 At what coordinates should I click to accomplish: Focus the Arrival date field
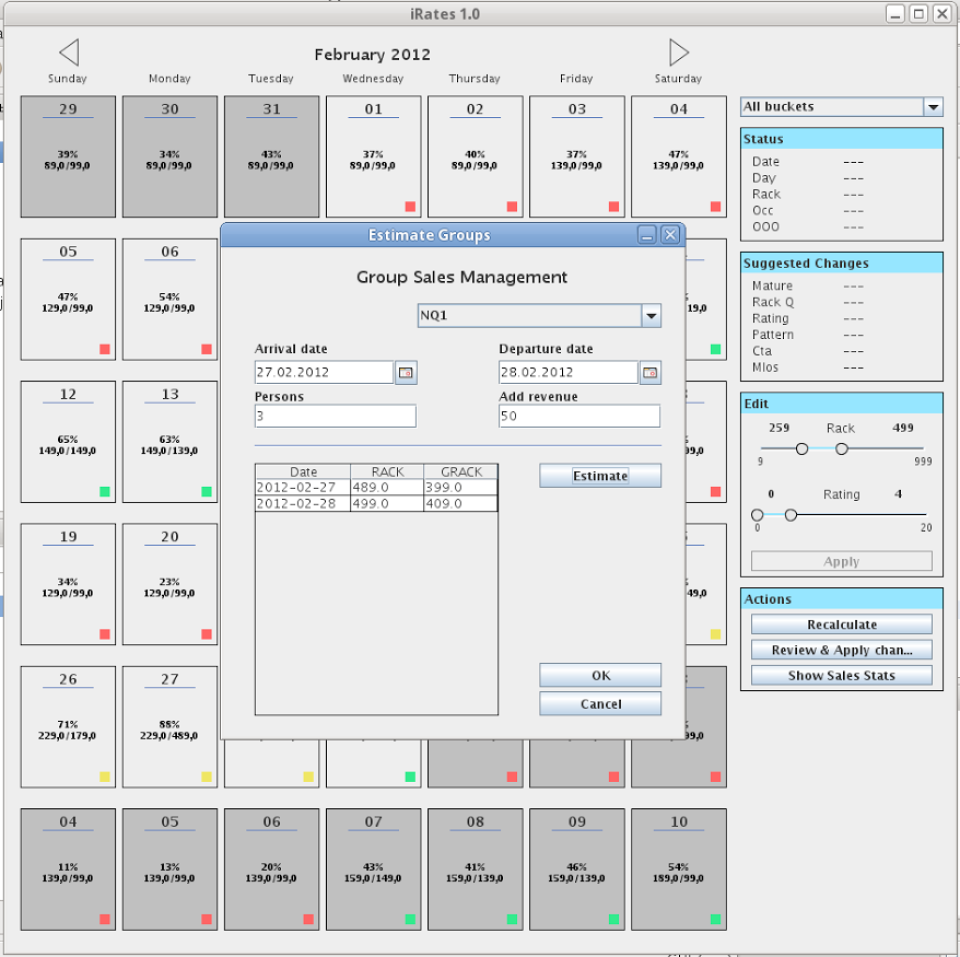[x=324, y=372]
